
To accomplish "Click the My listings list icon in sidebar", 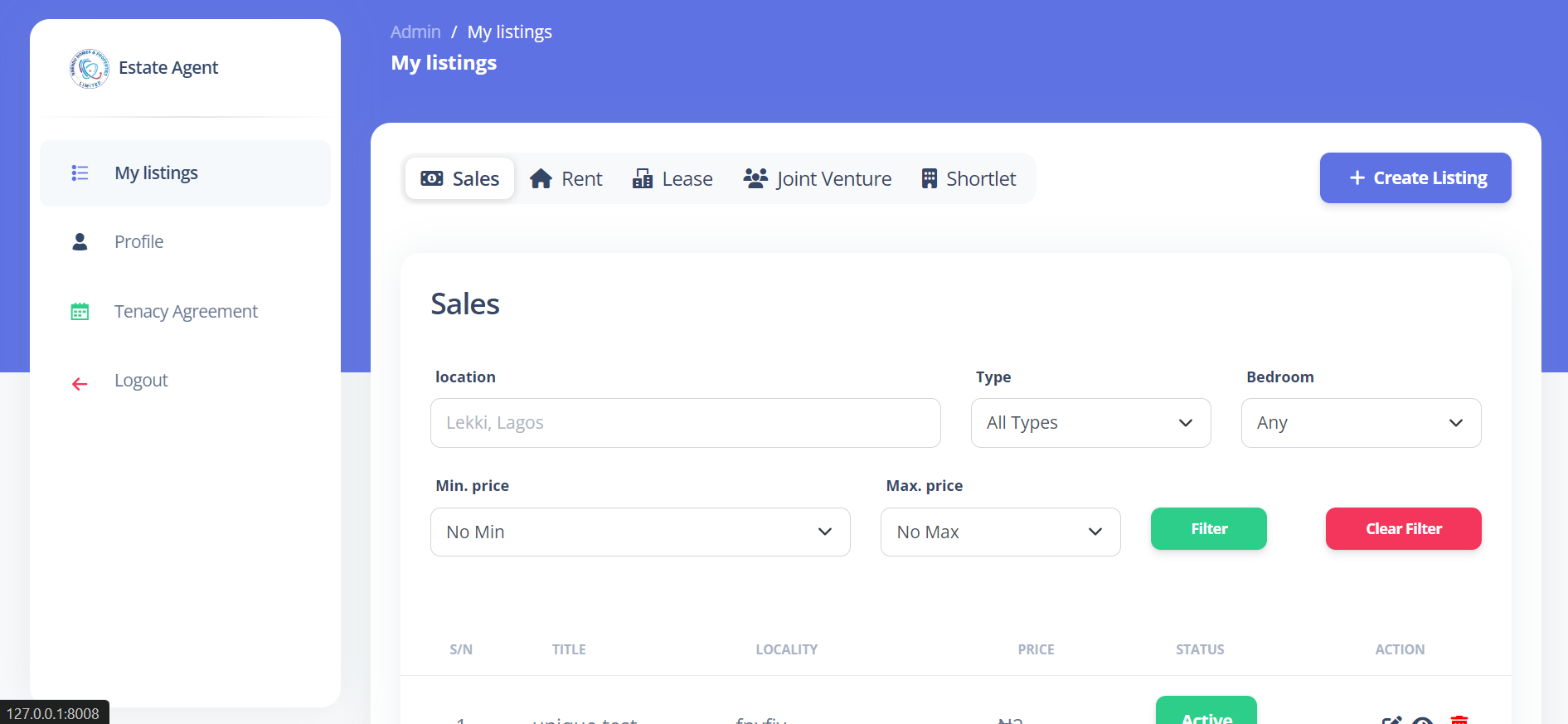I will click(80, 173).
